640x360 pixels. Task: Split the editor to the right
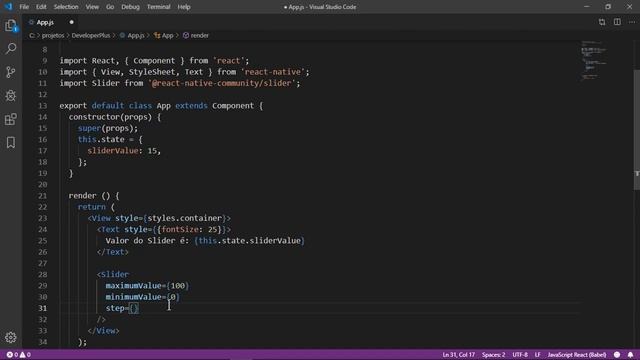click(x=617, y=22)
